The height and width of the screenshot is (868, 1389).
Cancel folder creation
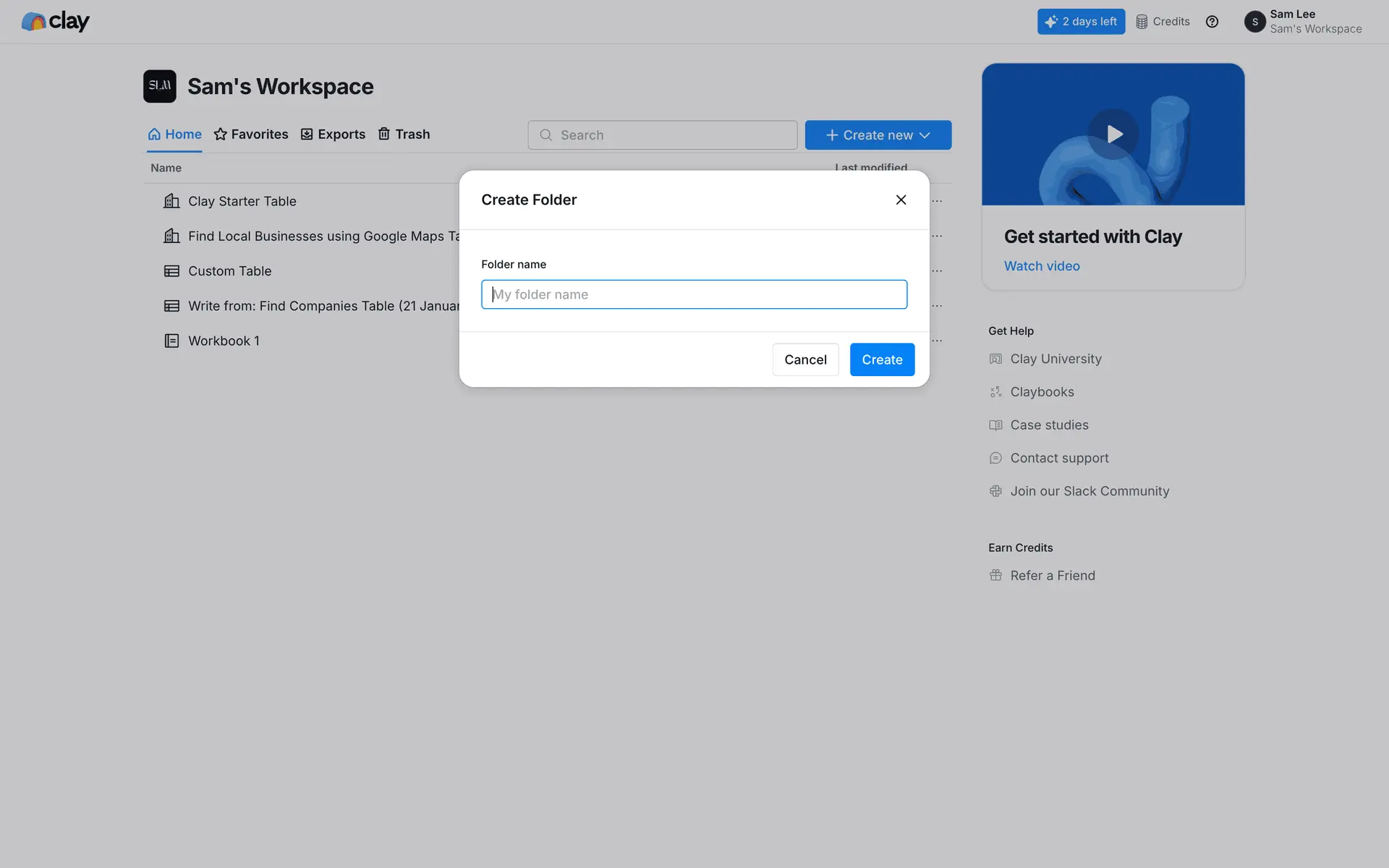coord(805,359)
